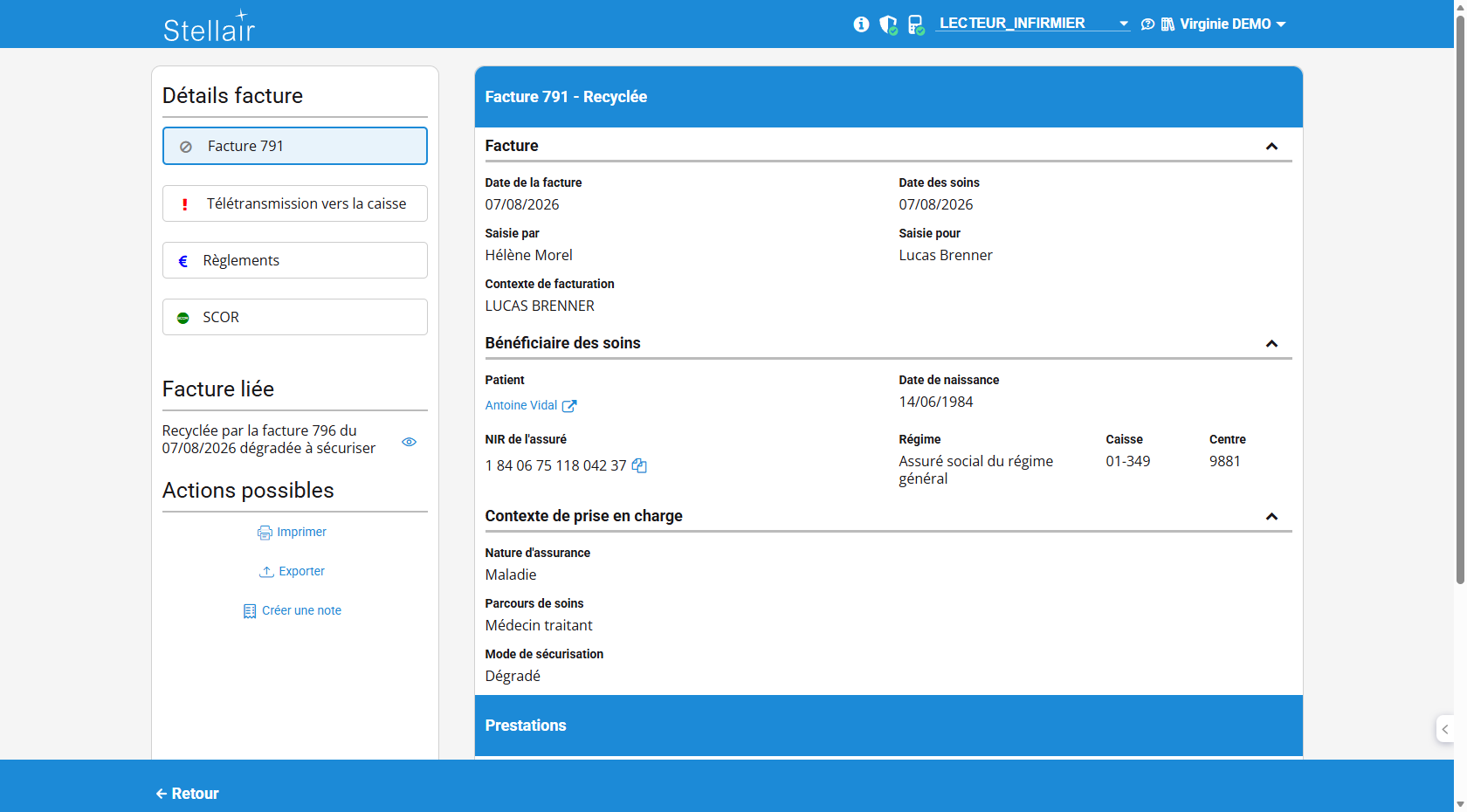Viewport: 1467px width, 812px height.
Task: Check the card reader status icon
Action: coord(916,24)
